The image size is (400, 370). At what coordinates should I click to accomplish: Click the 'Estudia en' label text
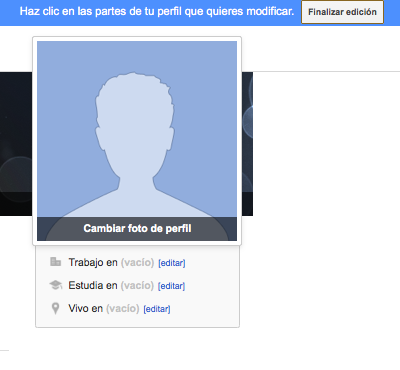coord(93,286)
